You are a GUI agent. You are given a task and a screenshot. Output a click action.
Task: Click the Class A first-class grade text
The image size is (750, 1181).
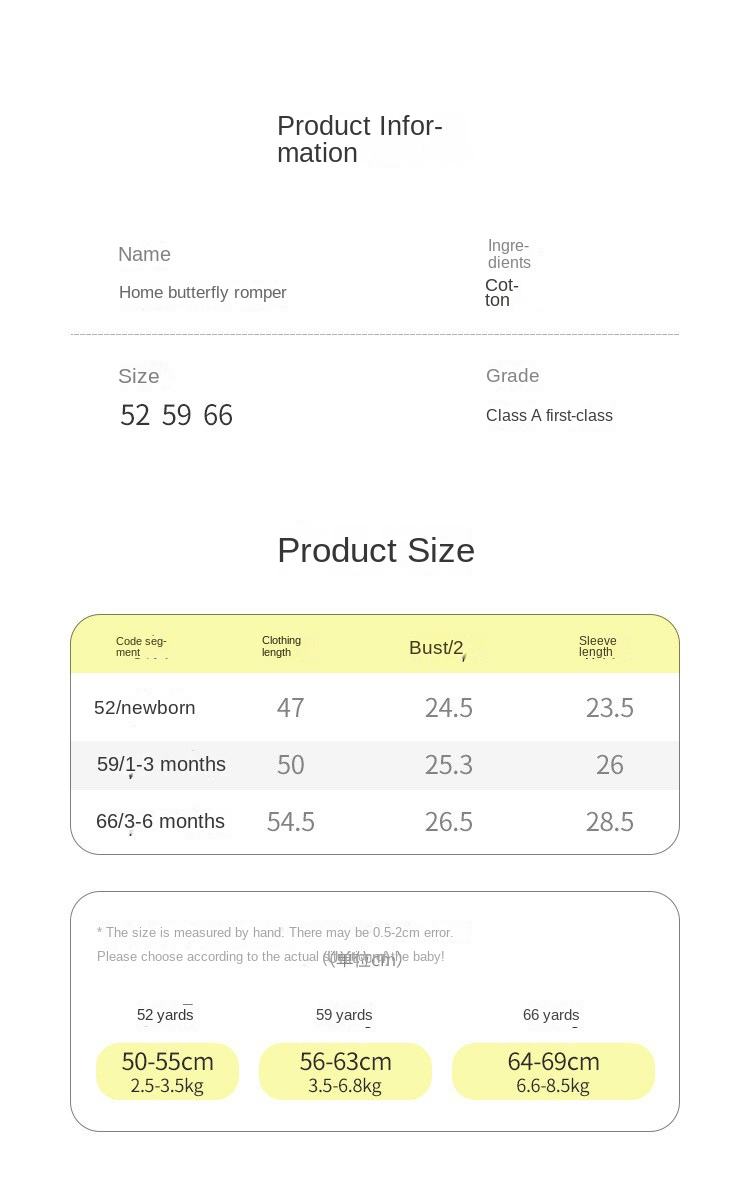click(x=549, y=415)
